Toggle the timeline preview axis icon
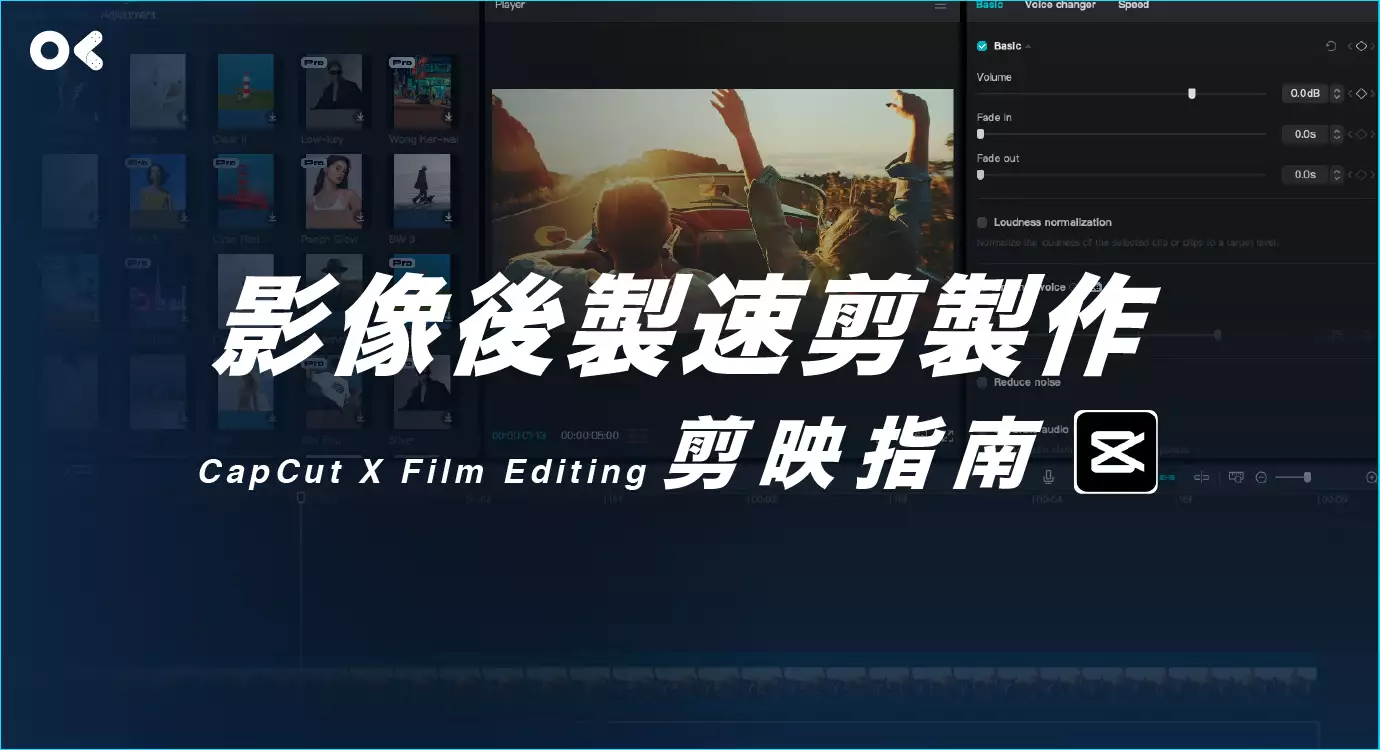Viewport: 1380px width, 750px height. (x=1236, y=477)
